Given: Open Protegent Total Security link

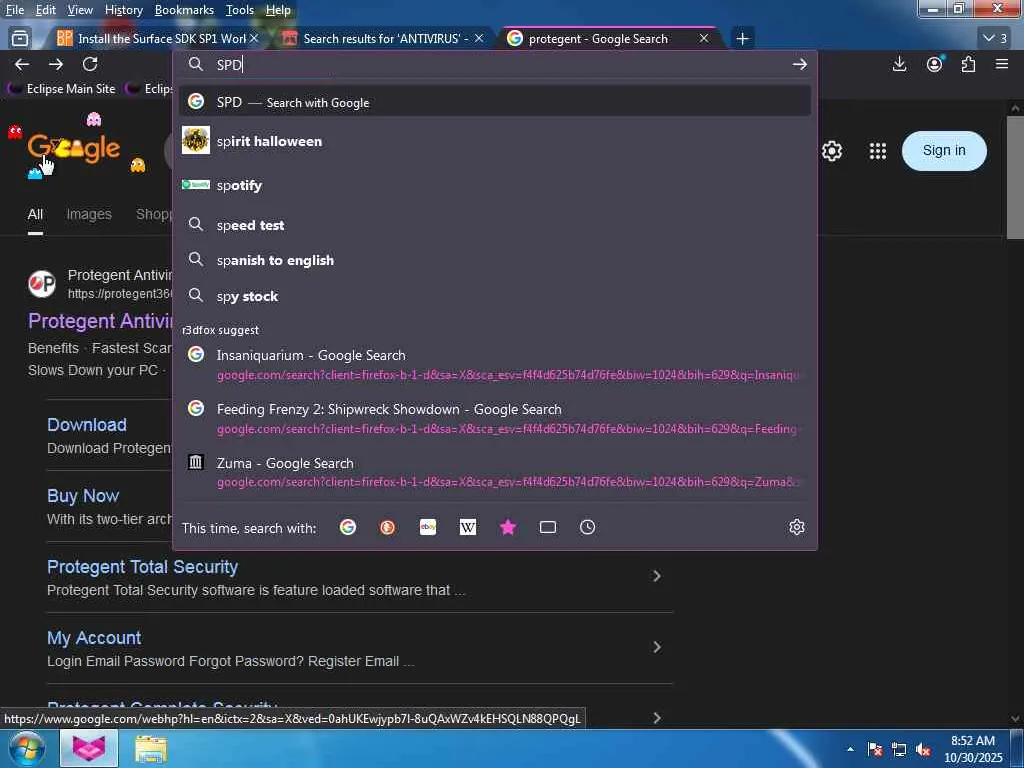Looking at the screenshot, I should coord(142,567).
